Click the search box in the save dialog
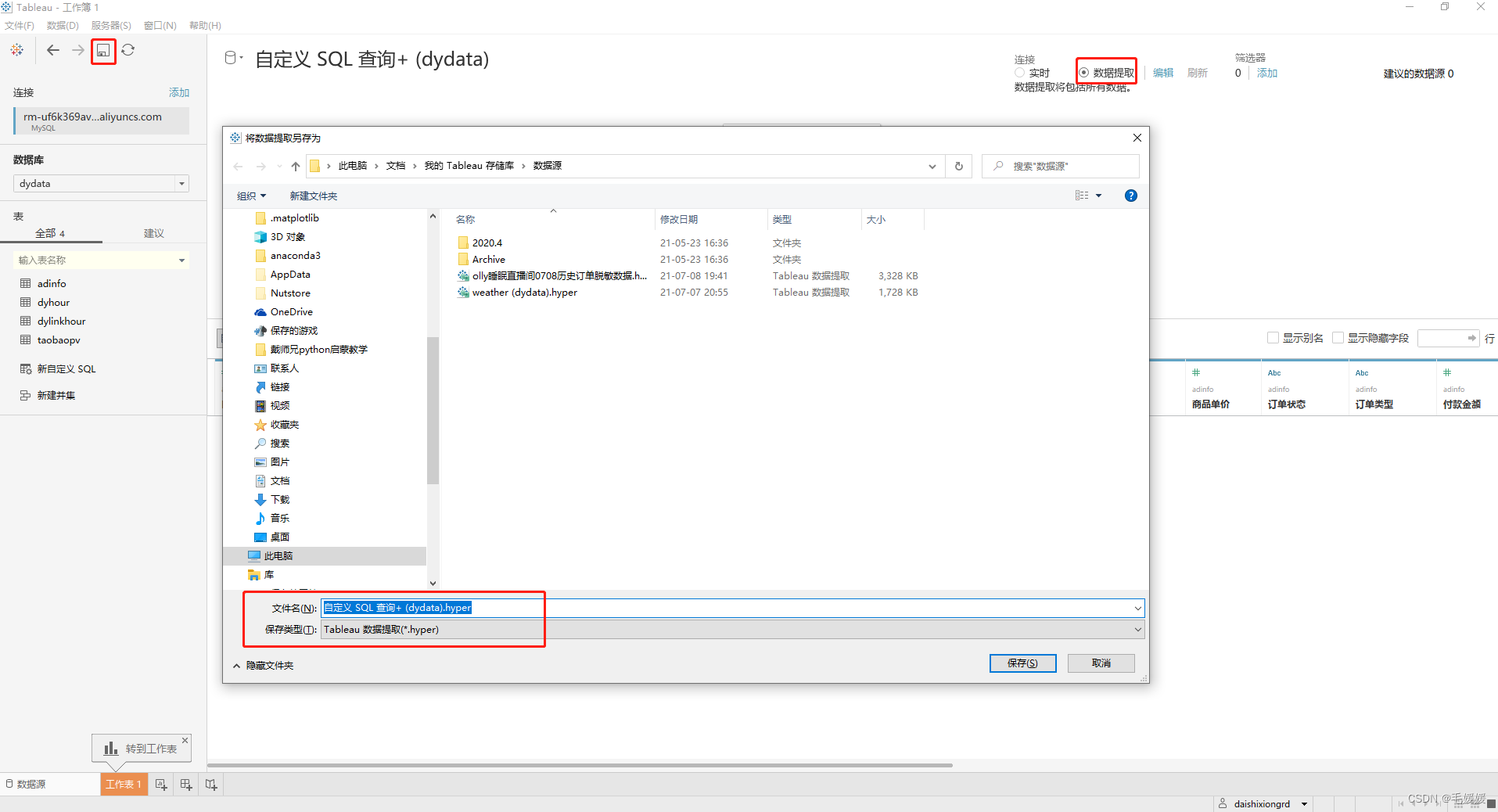1498x812 pixels. point(1061,166)
